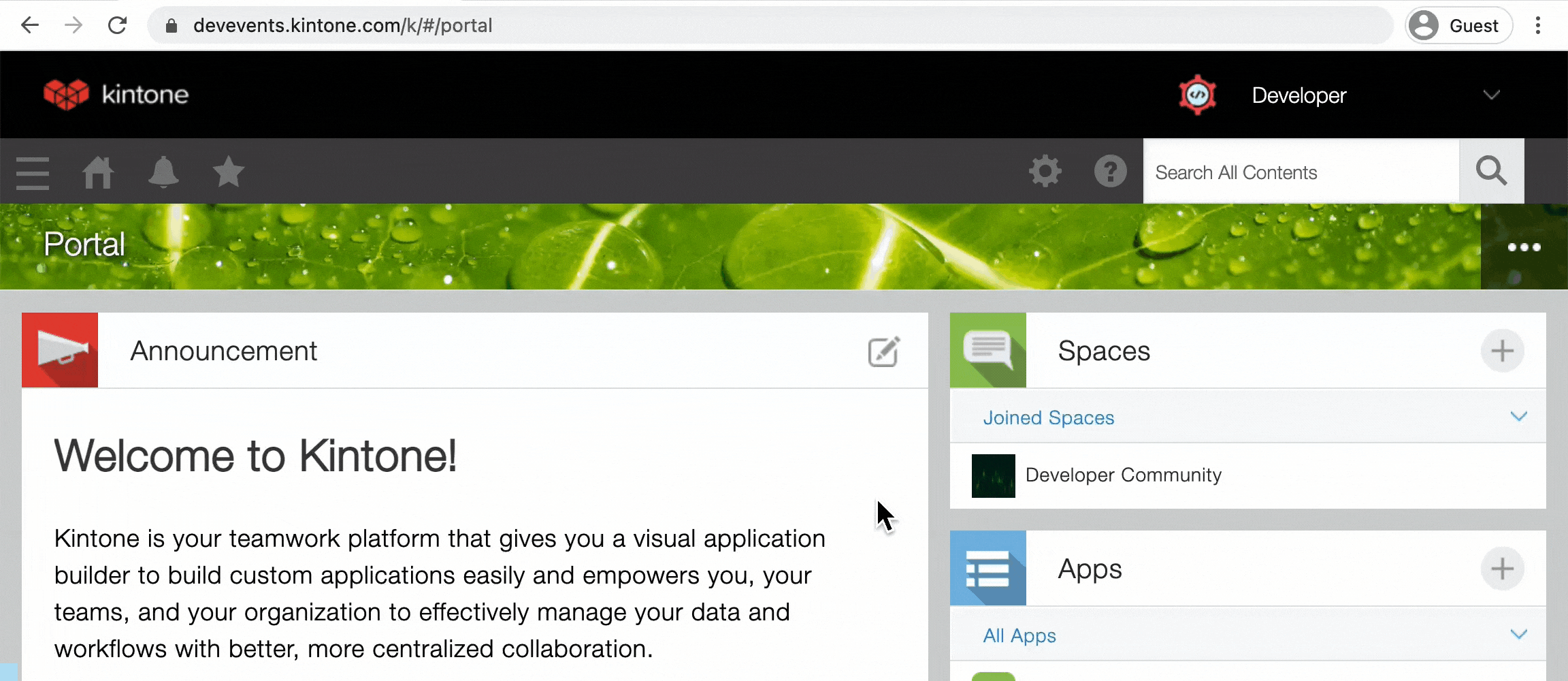Viewport: 1568px width, 681px height.
Task: Focus the Search All Contents field
Action: tap(1301, 172)
